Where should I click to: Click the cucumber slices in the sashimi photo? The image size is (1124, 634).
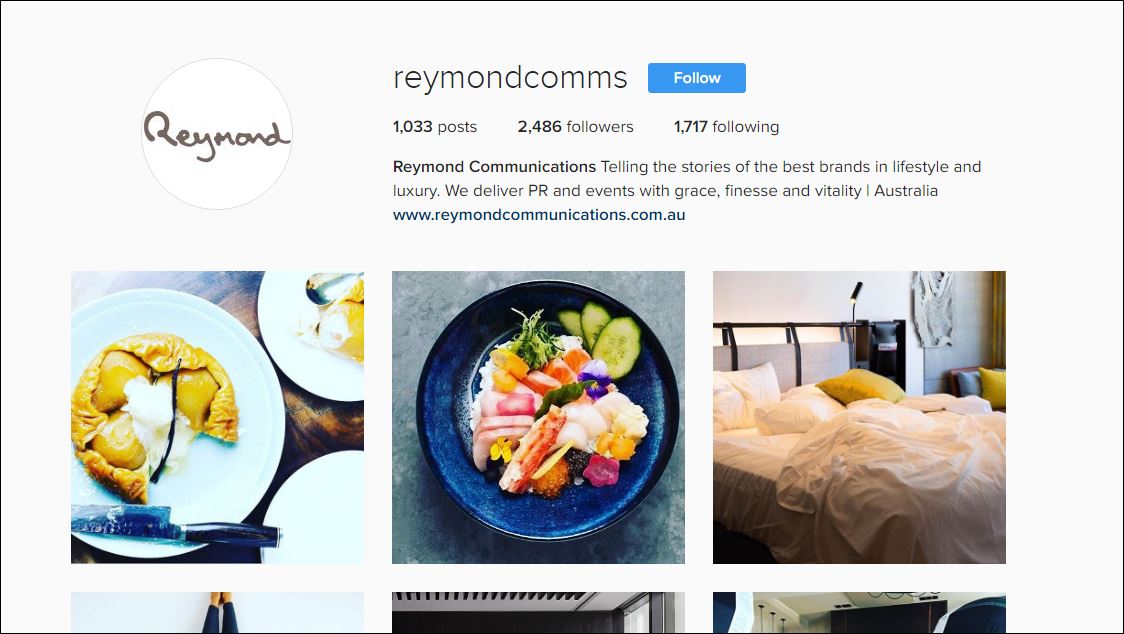601,337
